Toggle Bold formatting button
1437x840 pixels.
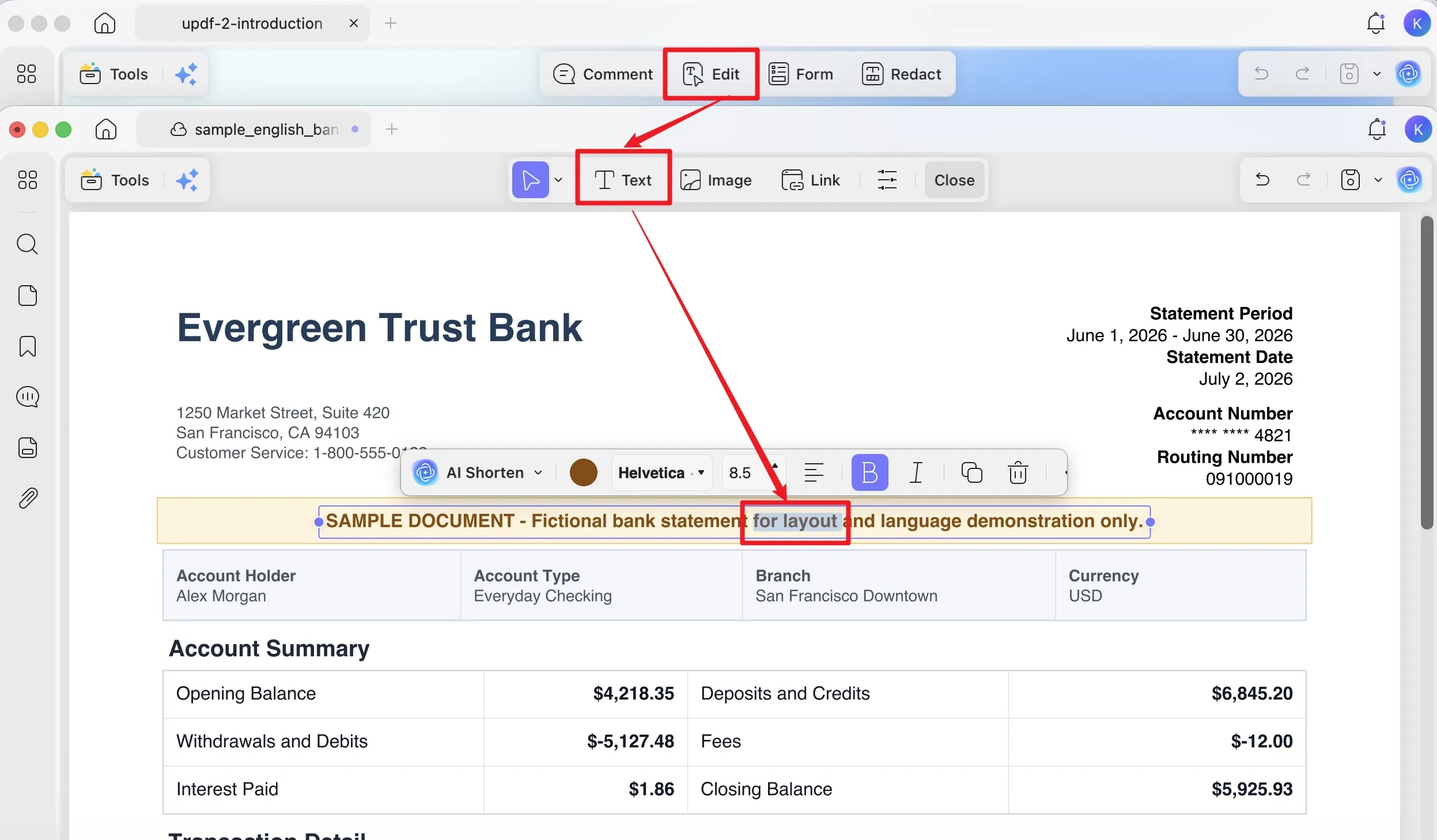869,472
